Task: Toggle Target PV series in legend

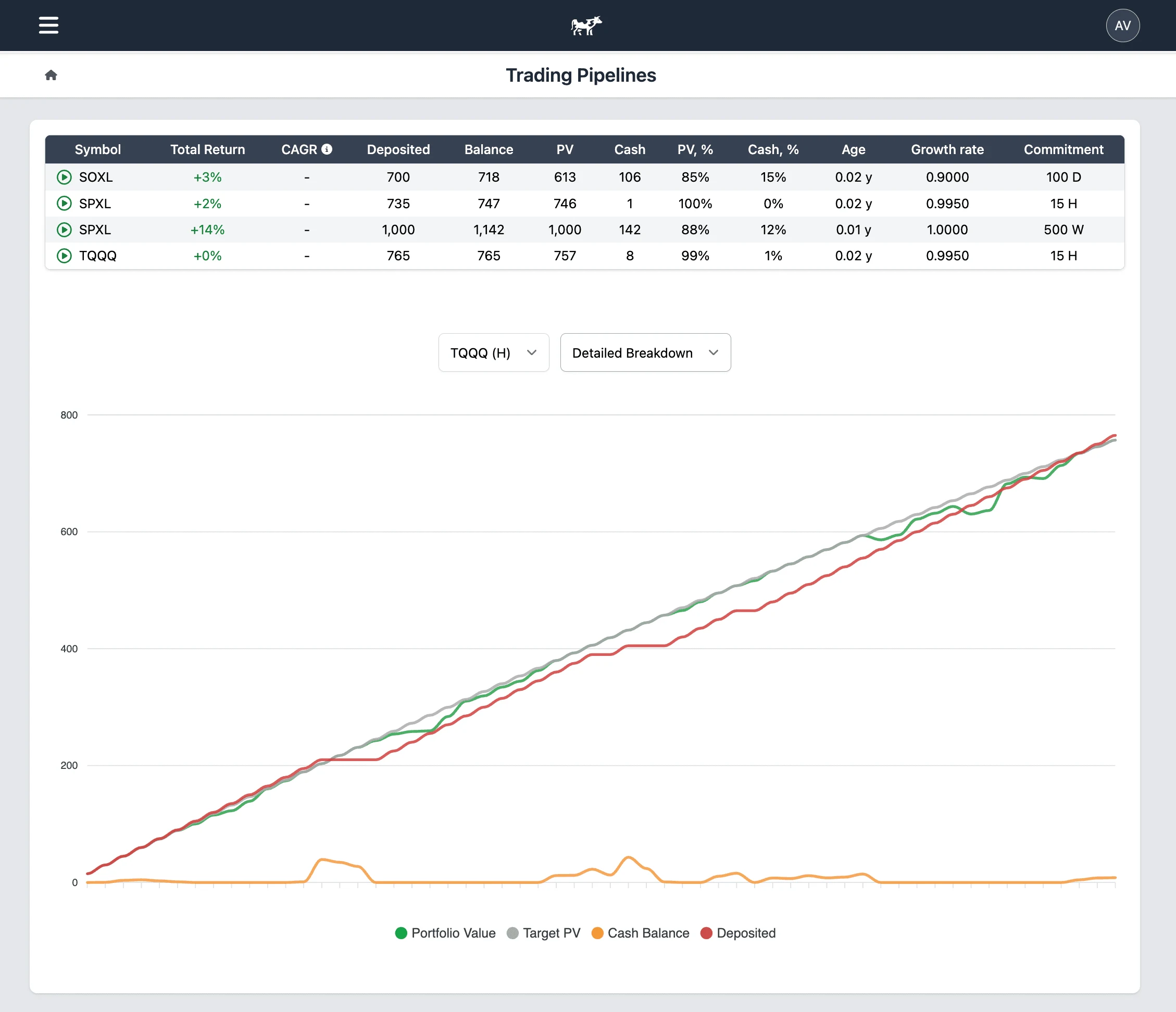Action: click(x=543, y=933)
